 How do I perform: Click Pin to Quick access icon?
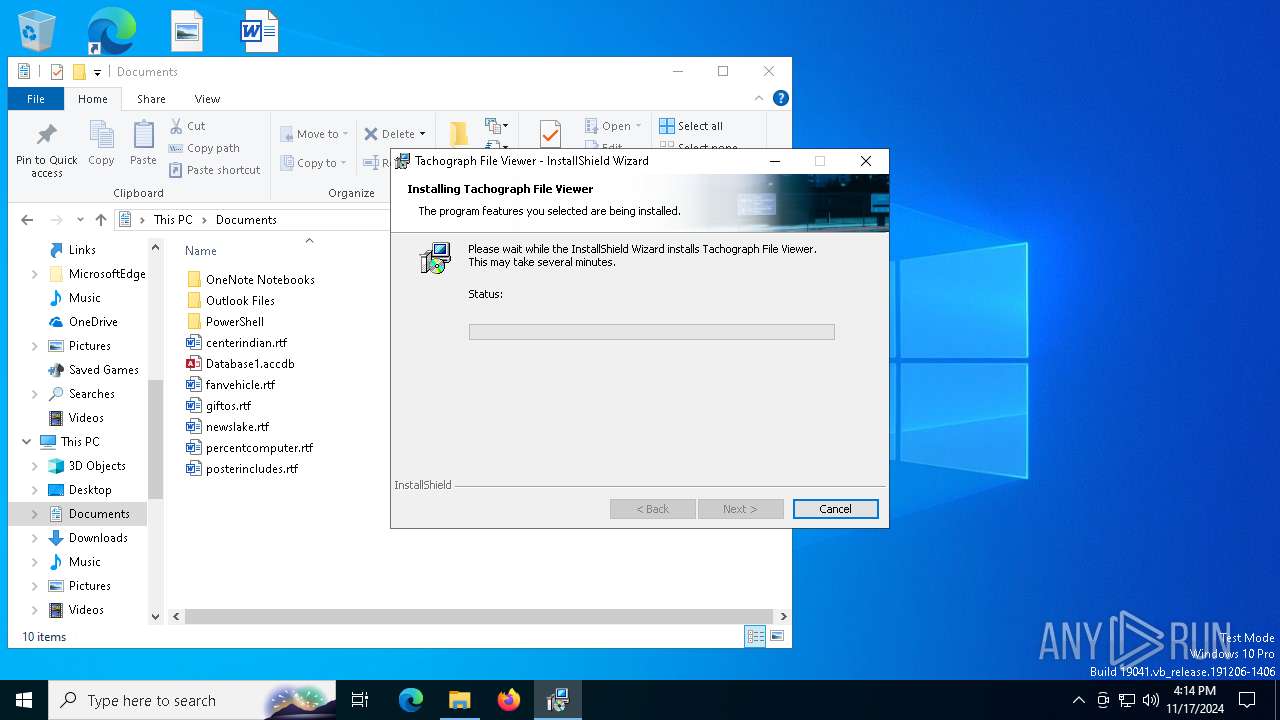point(46,150)
